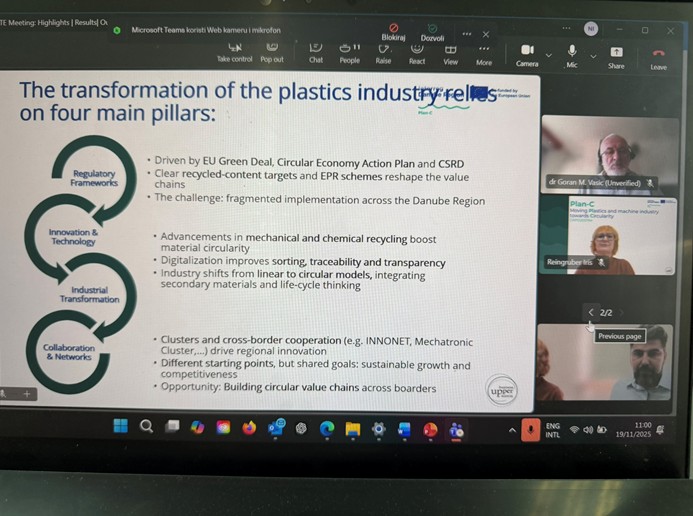
Task: Show the People participants list
Action: [349, 51]
